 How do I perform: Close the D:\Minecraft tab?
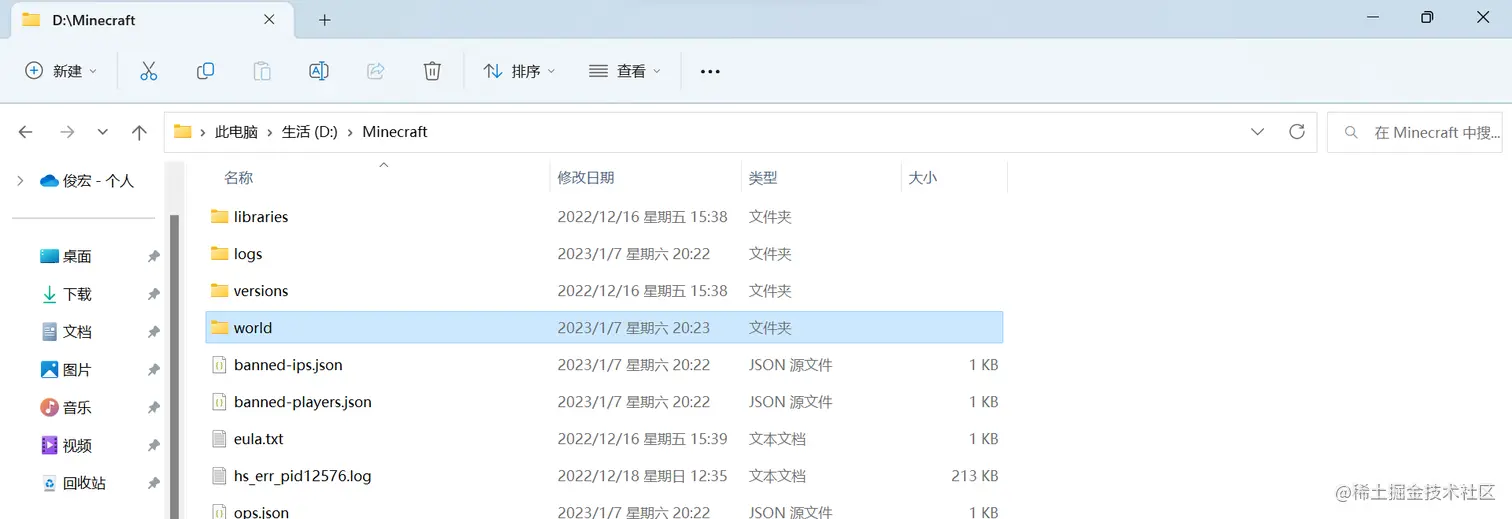(x=269, y=19)
